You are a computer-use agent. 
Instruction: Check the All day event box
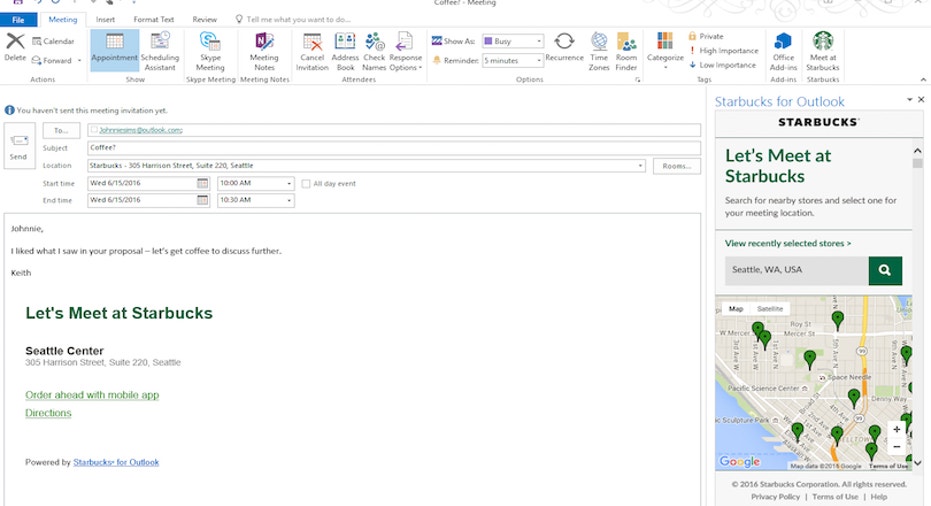tap(306, 184)
